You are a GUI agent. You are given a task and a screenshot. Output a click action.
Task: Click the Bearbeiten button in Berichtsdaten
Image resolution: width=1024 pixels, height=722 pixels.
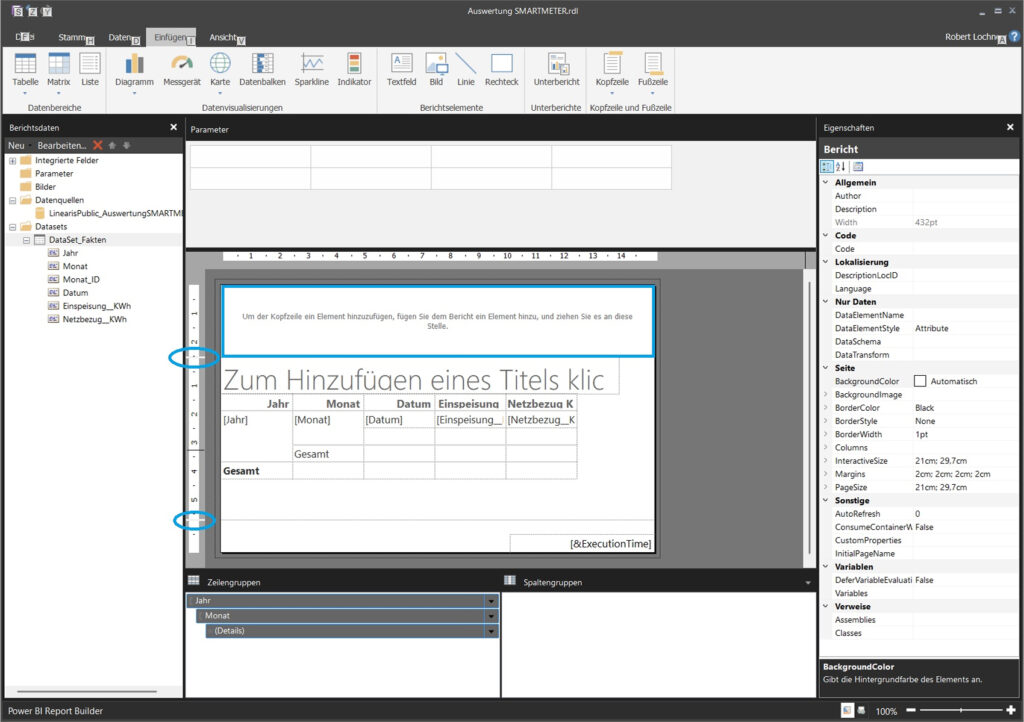[x=61, y=146]
